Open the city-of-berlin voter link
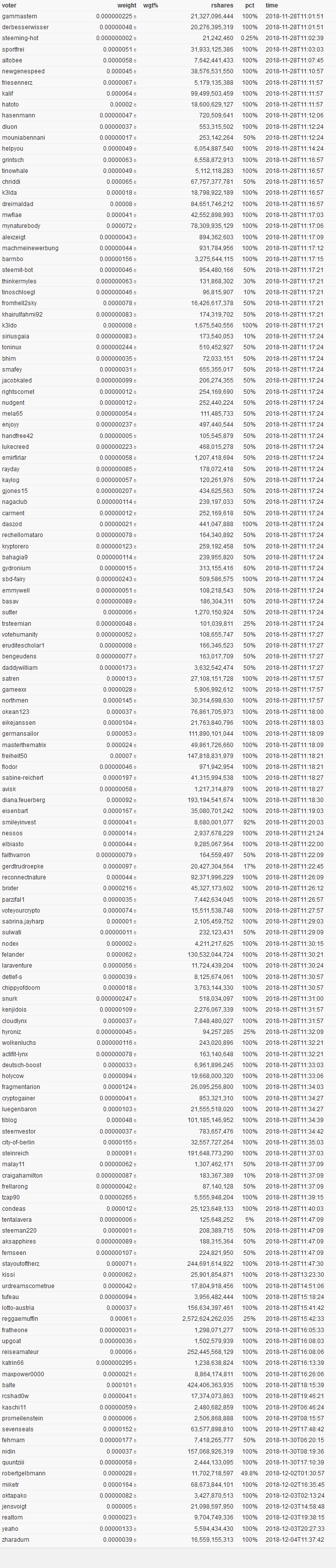 click(18, 1142)
